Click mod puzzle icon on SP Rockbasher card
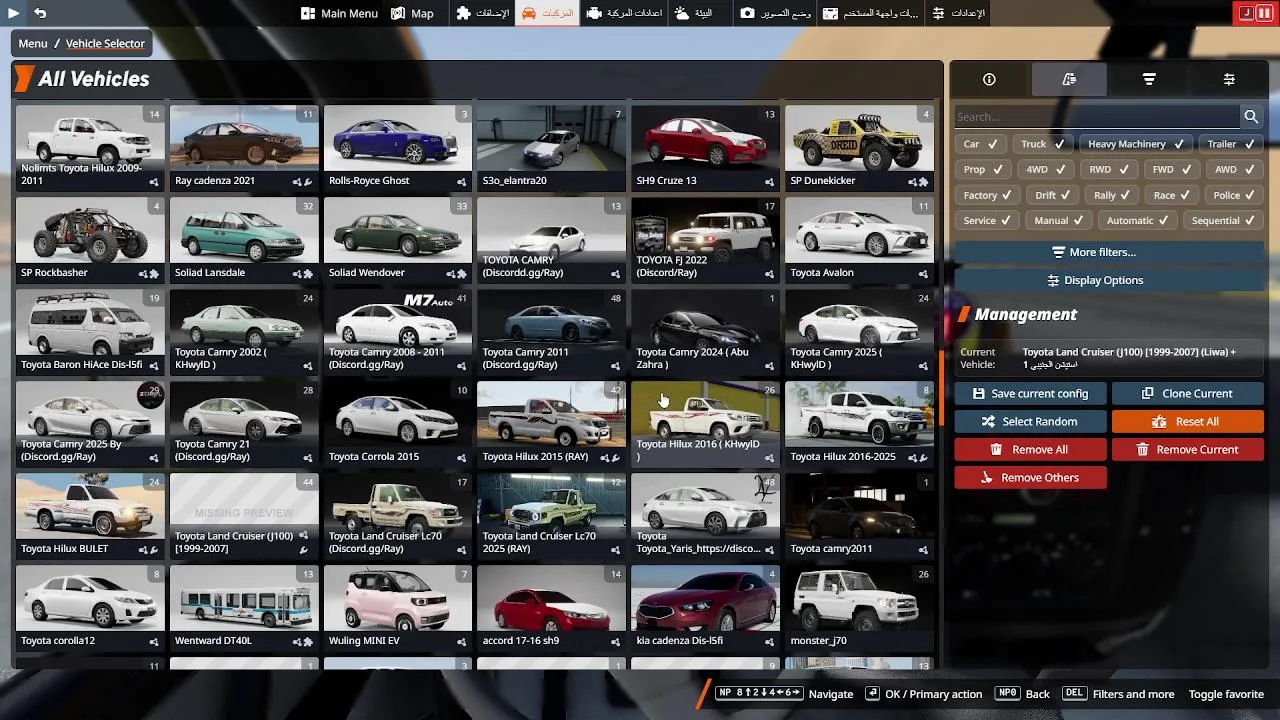 coord(154,274)
